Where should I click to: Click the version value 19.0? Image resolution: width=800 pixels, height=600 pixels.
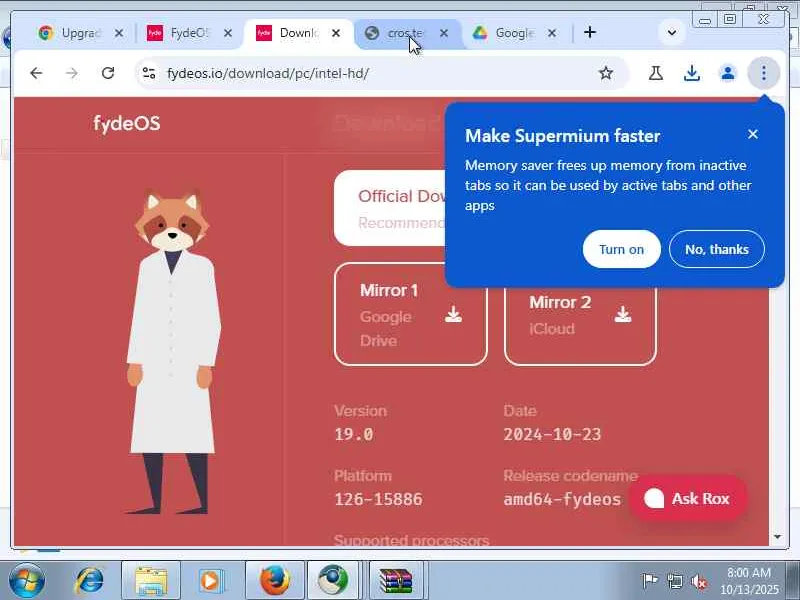[354, 435]
